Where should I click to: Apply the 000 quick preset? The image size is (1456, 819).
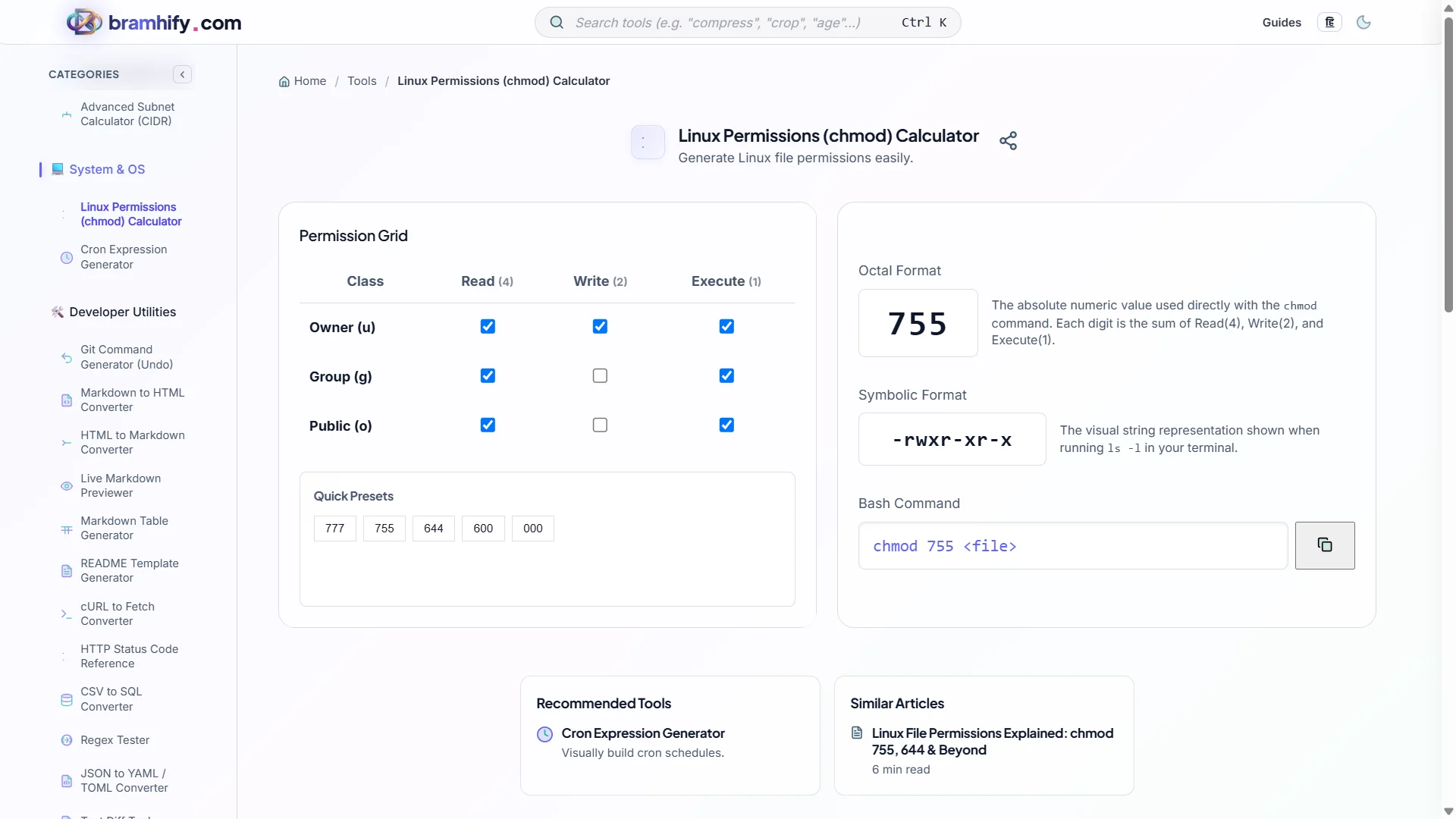[x=533, y=529]
